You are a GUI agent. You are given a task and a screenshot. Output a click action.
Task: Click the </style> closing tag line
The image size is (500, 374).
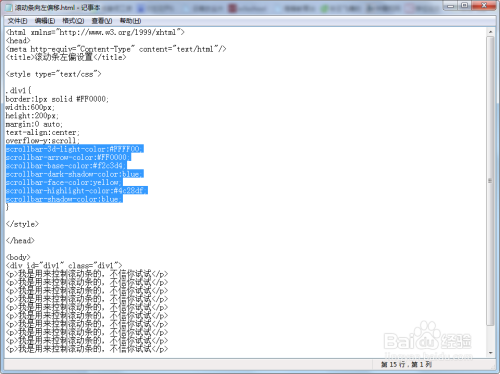point(22,224)
